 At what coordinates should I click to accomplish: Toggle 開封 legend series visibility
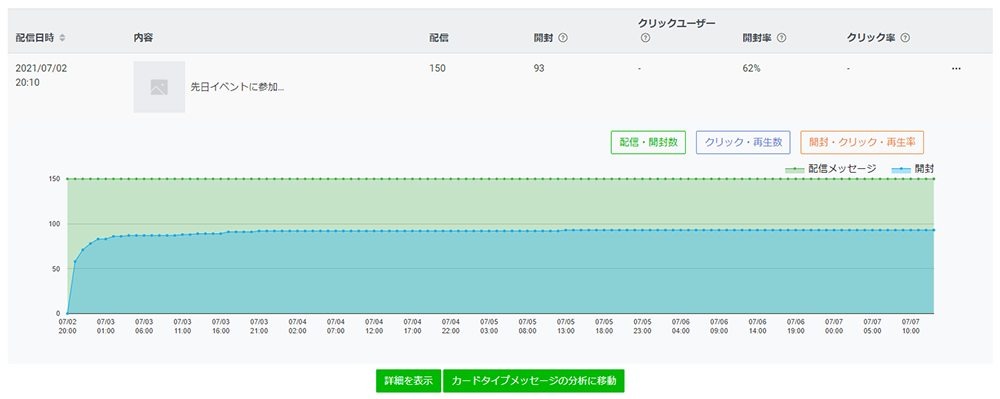913,170
